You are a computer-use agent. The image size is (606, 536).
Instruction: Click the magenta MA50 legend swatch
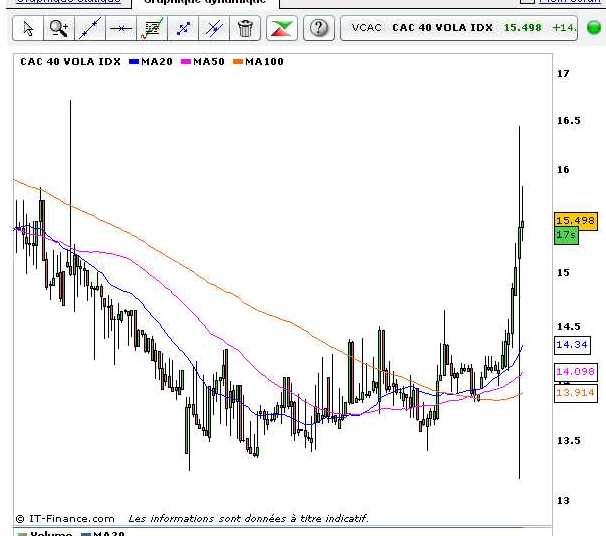click(x=186, y=62)
